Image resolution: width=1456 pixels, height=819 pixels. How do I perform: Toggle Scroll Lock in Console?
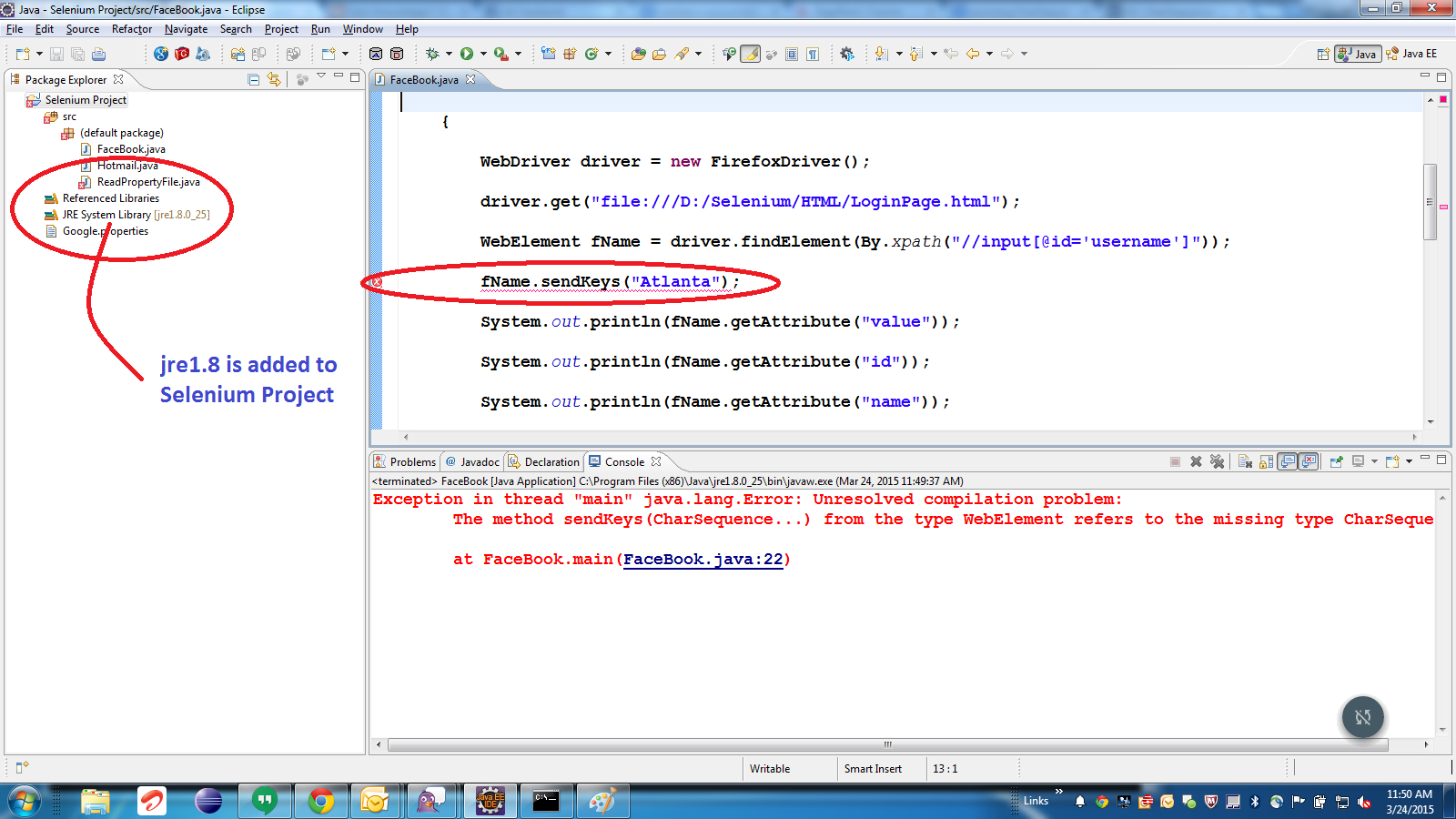pos(1266,461)
